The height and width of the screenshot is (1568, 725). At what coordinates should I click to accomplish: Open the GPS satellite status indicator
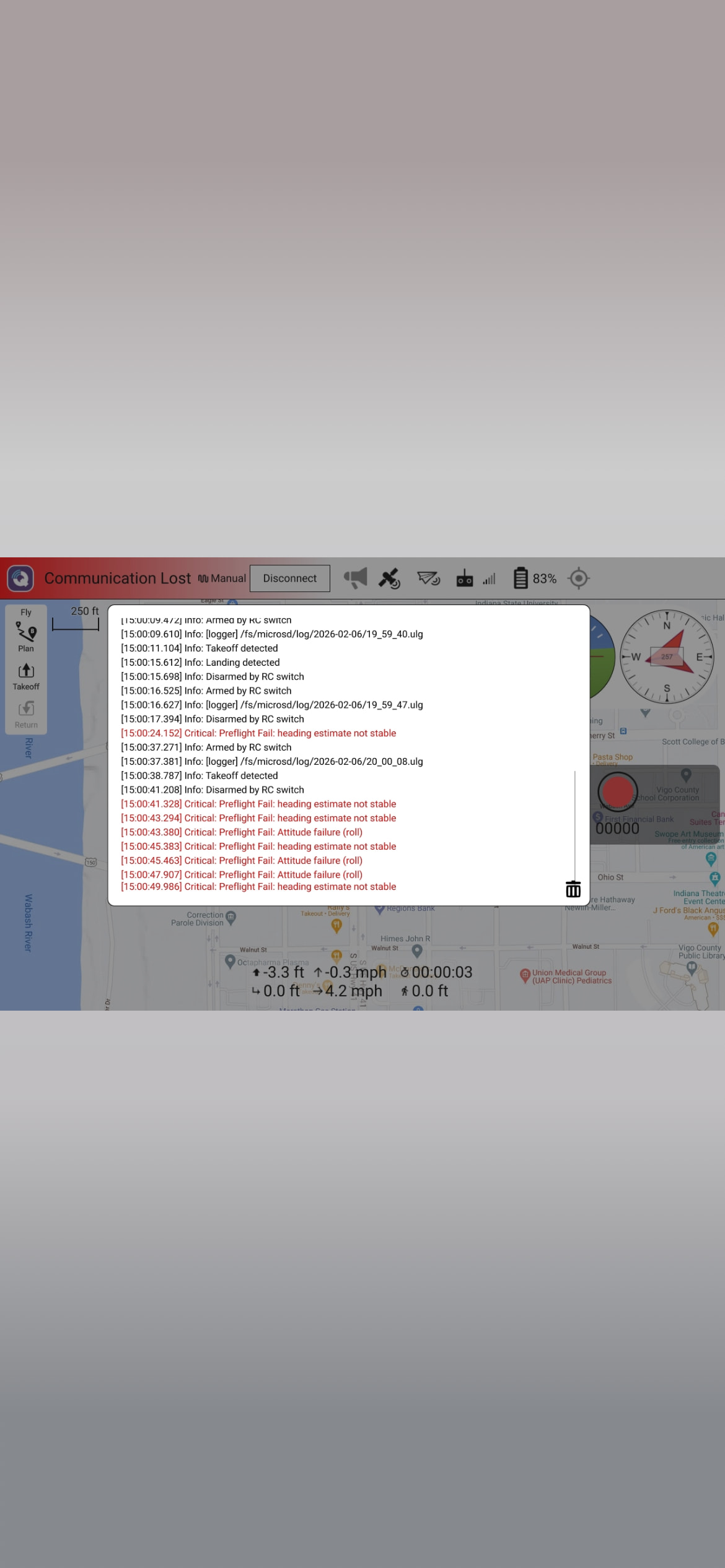click(x=389, y=578)
